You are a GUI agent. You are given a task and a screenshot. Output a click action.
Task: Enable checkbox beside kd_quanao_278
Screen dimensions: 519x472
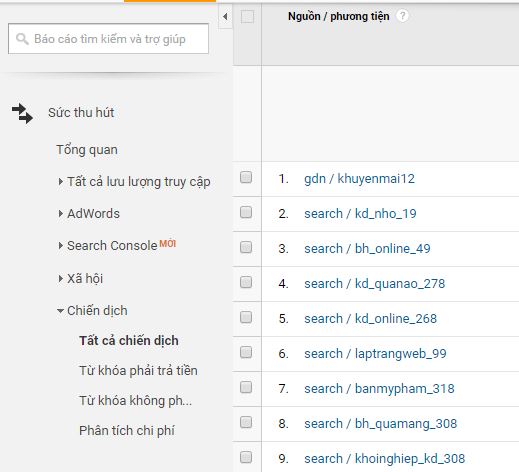coord(246,282)
